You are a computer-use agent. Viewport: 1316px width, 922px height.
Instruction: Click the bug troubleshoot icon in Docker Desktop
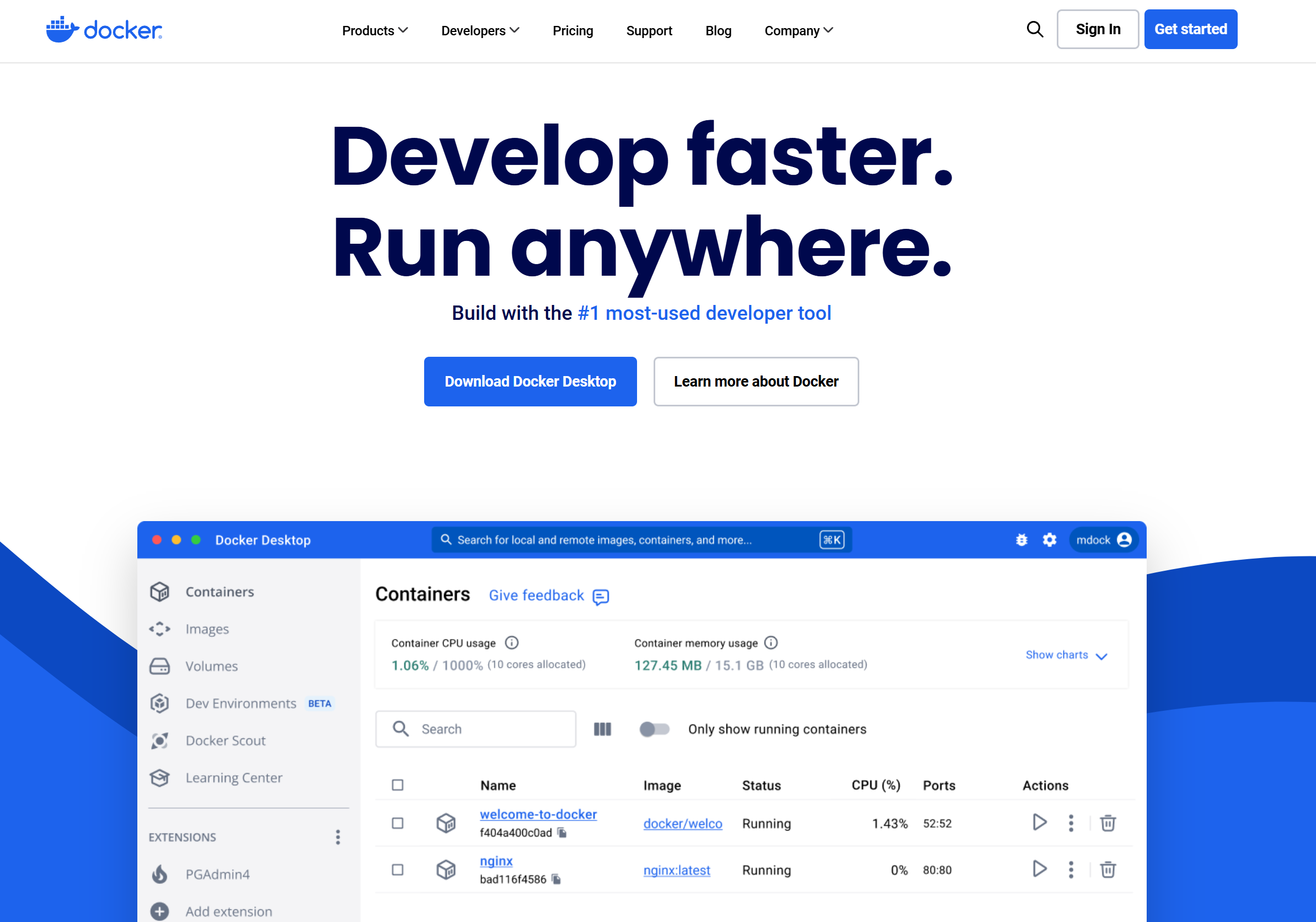pyautogui.click(x=1021, y=540)
